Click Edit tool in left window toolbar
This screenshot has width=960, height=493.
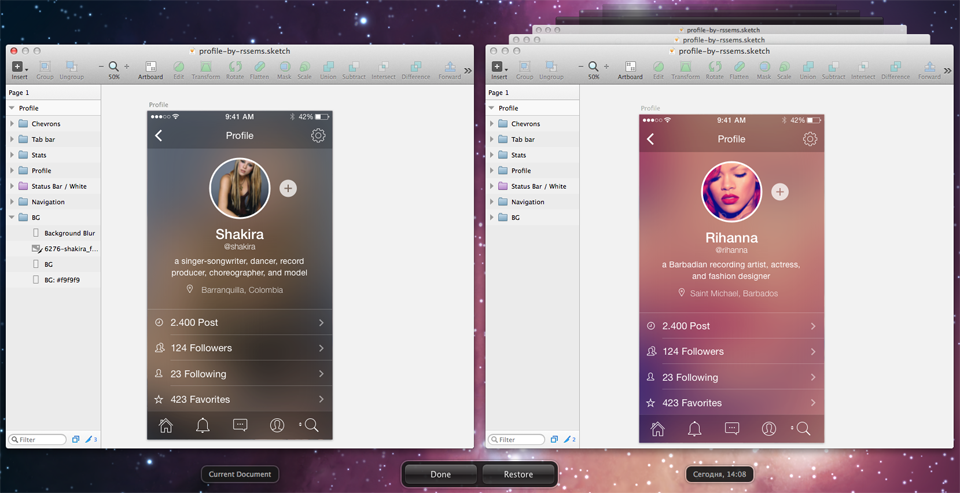coord(178,70)
